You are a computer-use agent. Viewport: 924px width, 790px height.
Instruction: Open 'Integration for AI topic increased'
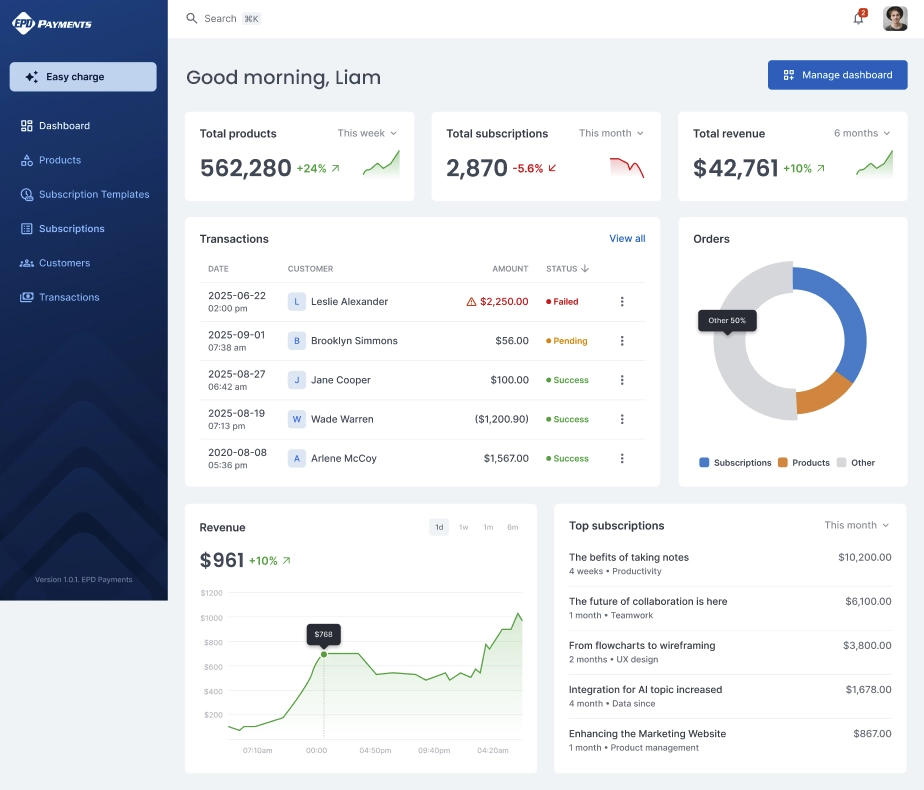730,696
